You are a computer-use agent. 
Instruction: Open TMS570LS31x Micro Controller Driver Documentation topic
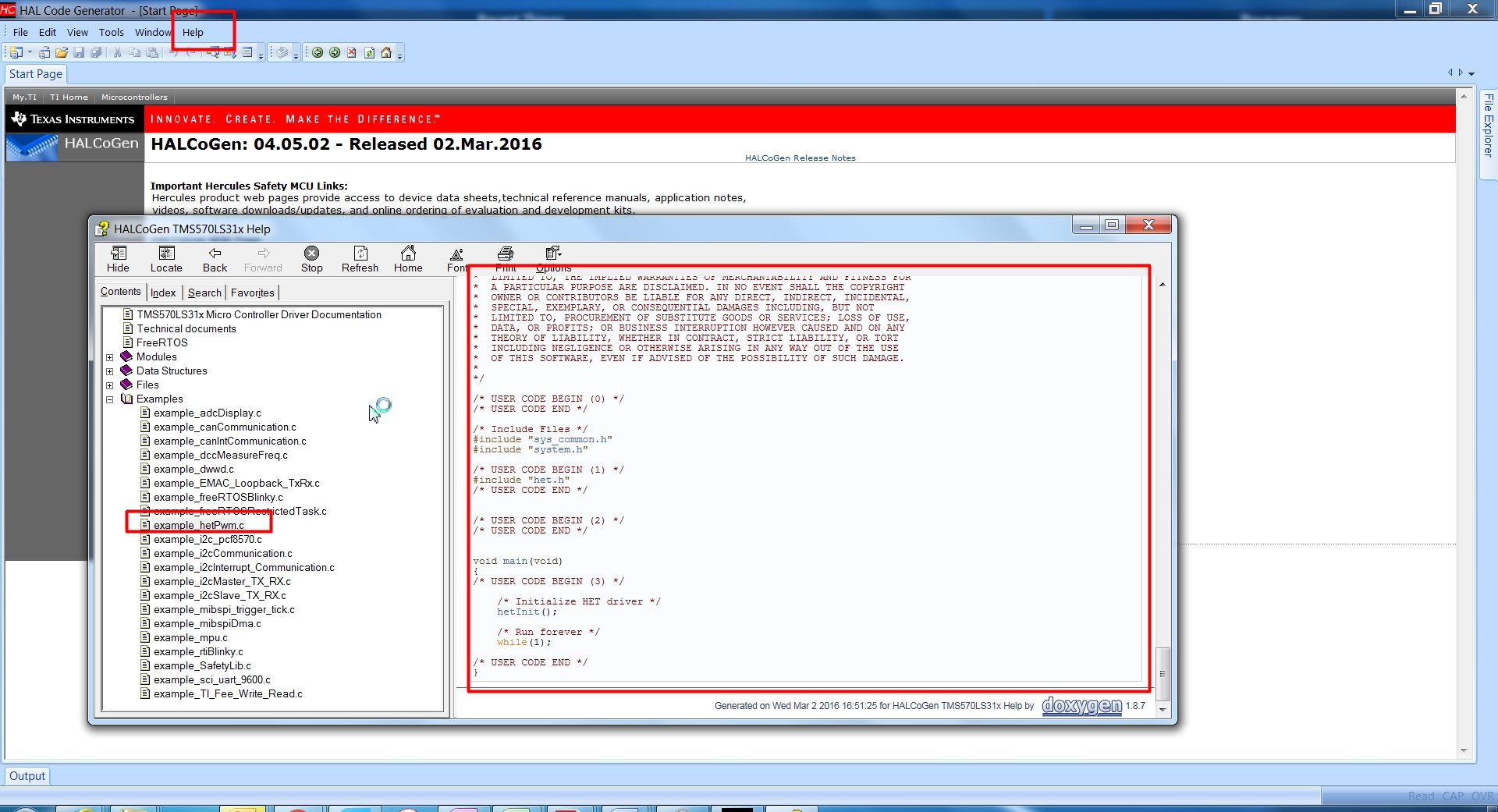coord(253,314)
